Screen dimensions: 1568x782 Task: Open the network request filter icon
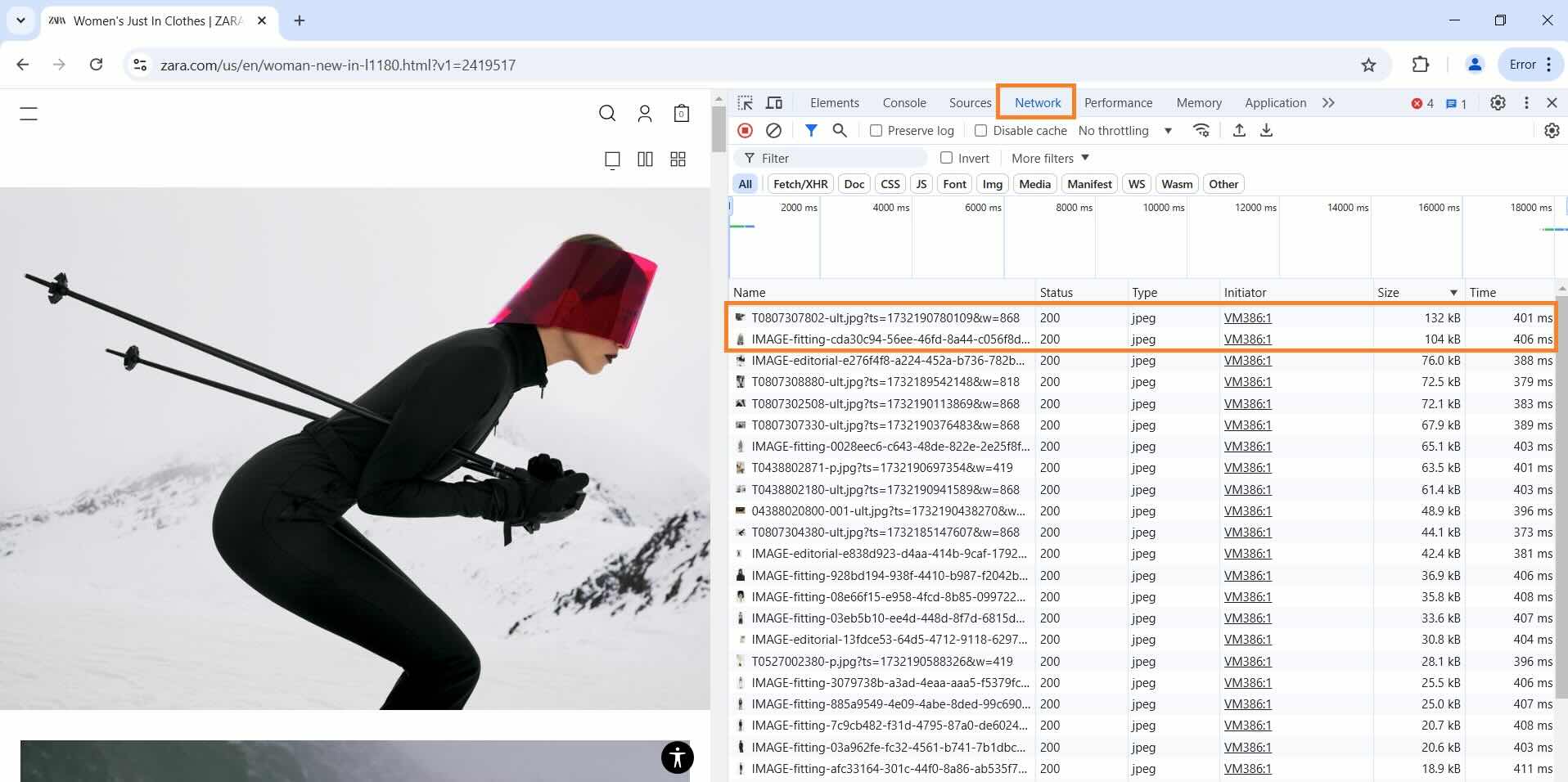point(811,130)
